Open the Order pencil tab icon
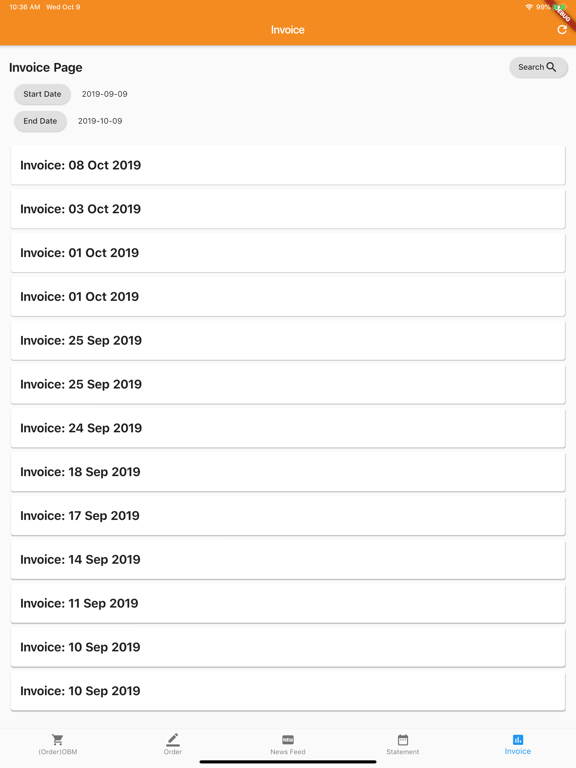This screenshot has width=576, height=768. coord(172,740)
